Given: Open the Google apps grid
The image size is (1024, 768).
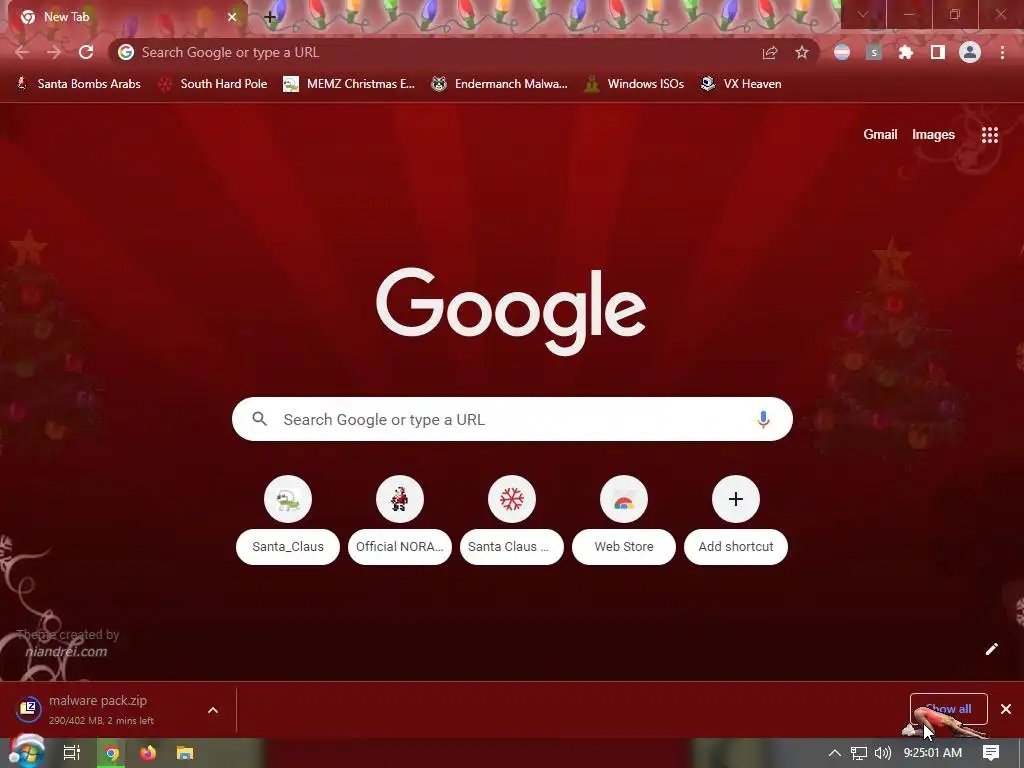Looking at the screenshot, I should coord(990,135).
